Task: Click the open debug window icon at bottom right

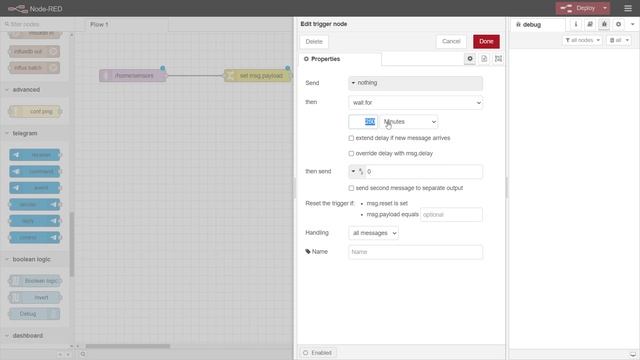Action: 633,354
